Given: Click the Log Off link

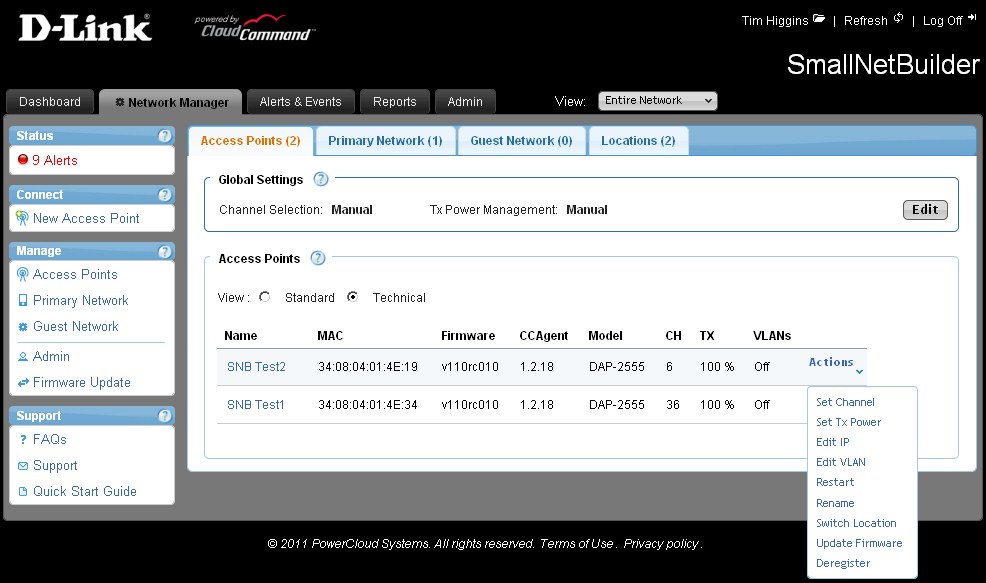Looking at the screenshot, I should click(942, 21).
